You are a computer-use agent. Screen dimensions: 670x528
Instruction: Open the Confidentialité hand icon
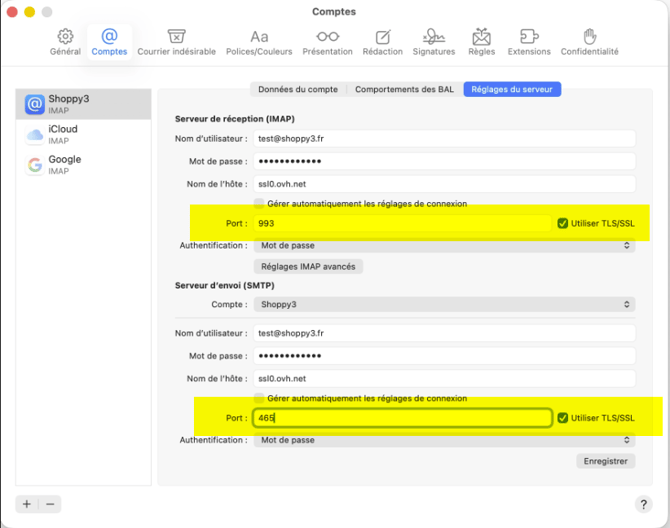(x=590, y=37)
